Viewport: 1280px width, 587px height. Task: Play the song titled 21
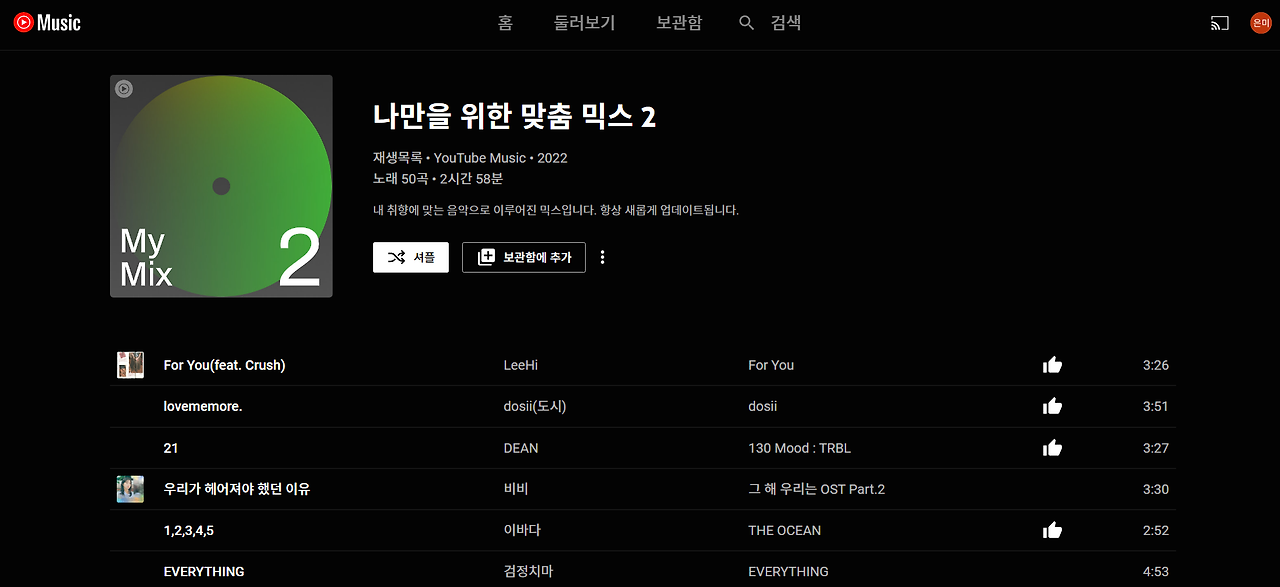point(171,448)
